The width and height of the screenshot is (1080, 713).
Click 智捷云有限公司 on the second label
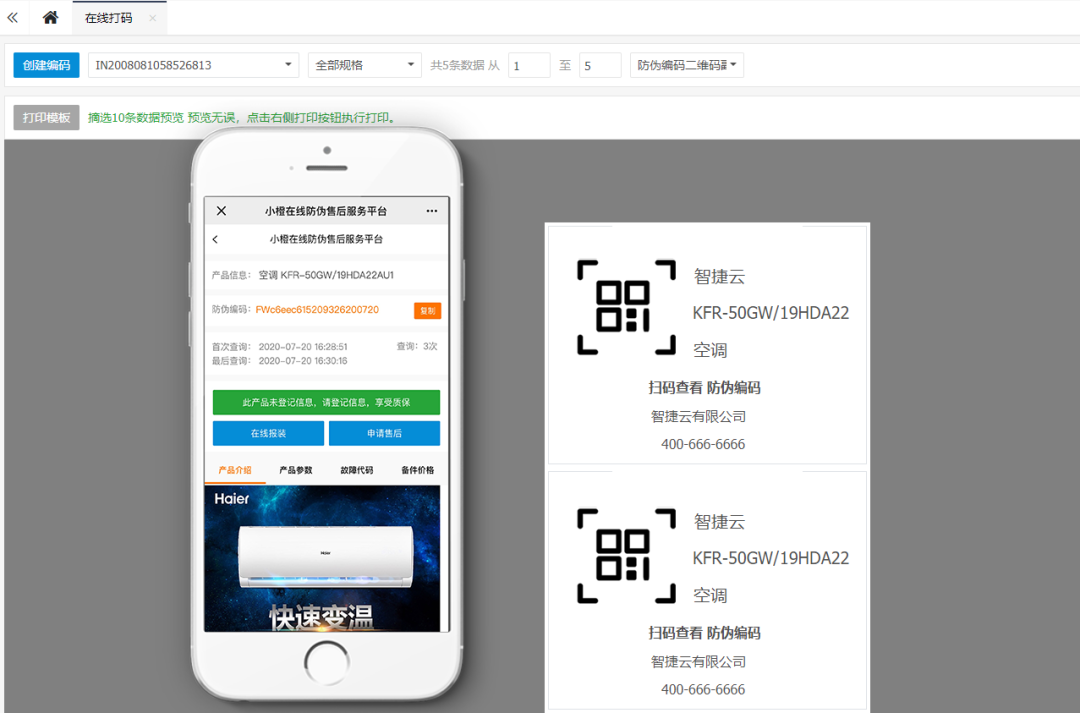click(698, 662)
